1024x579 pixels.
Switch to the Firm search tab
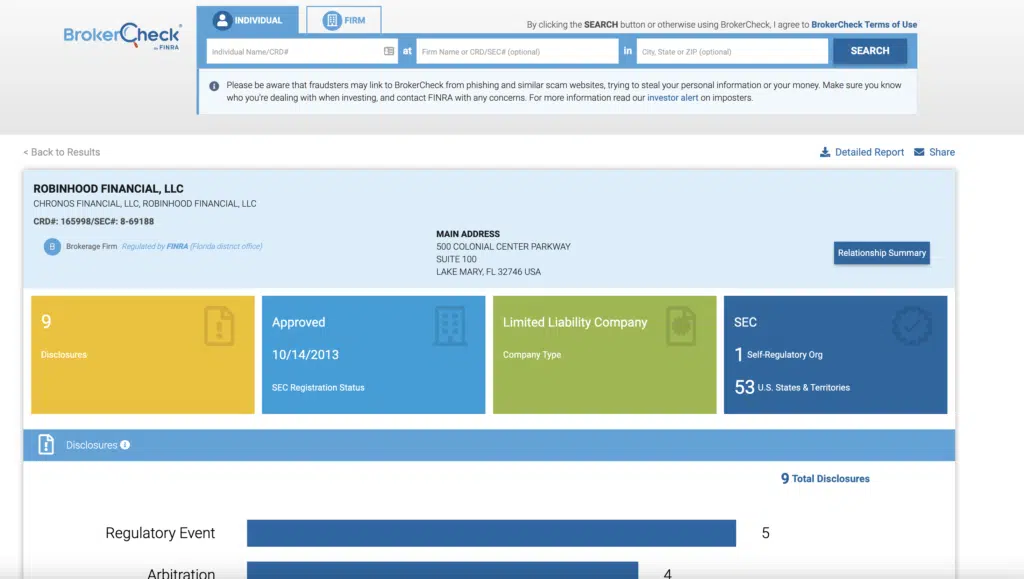pos(343,20)
